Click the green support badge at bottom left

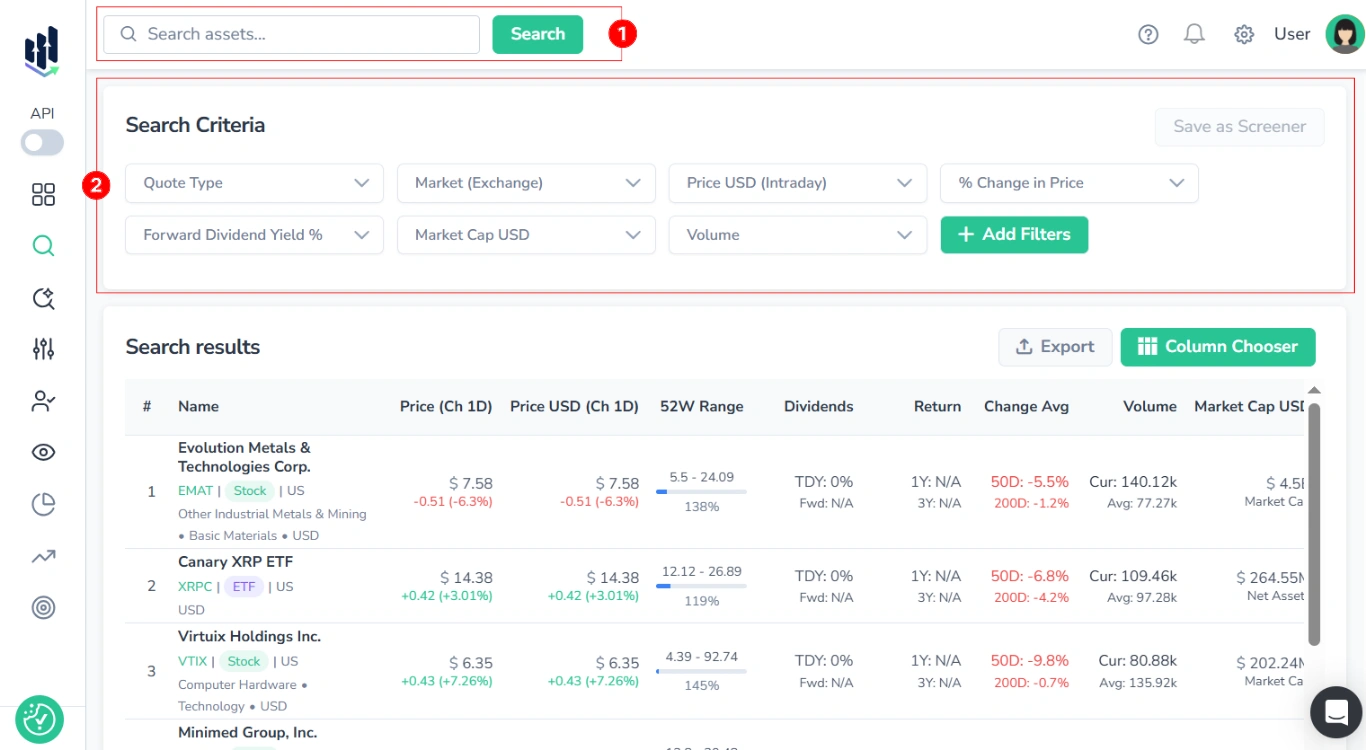[x=40, y=719]
